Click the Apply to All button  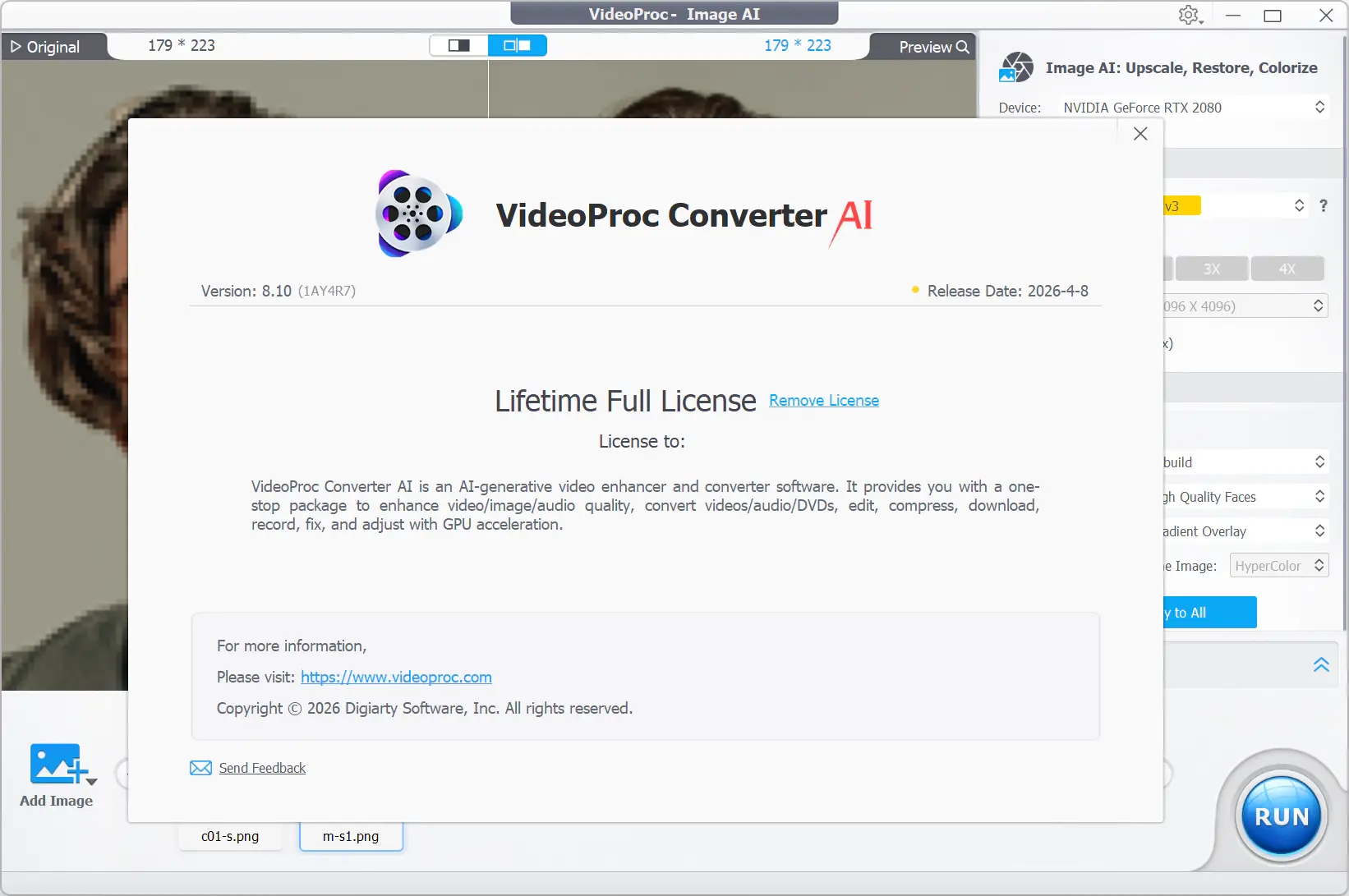(x=1209, y=613)
